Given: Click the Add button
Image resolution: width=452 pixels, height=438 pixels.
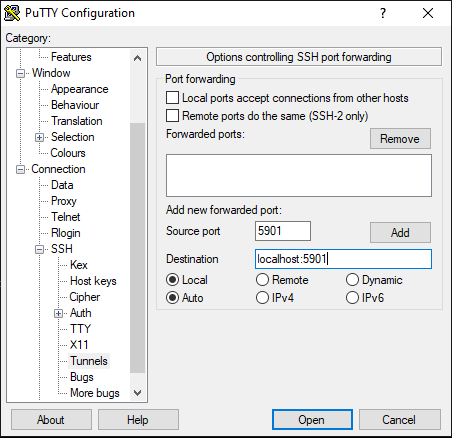Looking at the screenshot, I should [x=400, y=233].
